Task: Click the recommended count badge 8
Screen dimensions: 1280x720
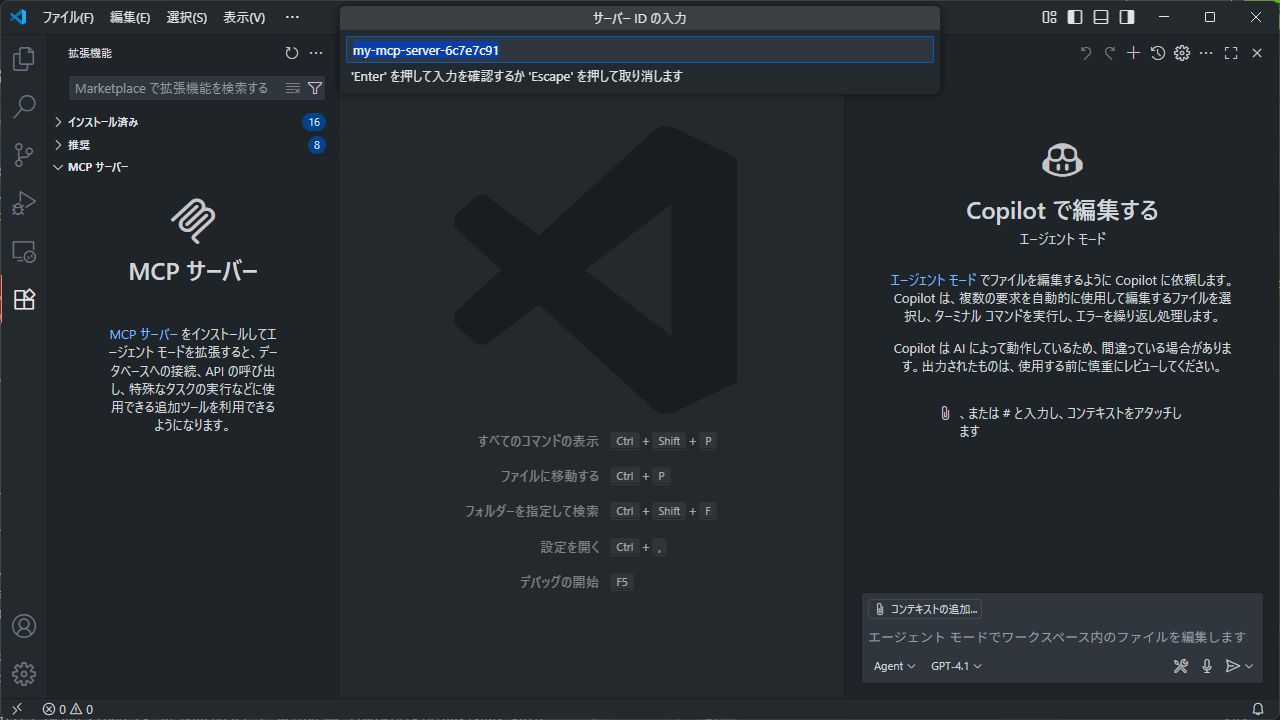Action: click(x=317, y=145)
